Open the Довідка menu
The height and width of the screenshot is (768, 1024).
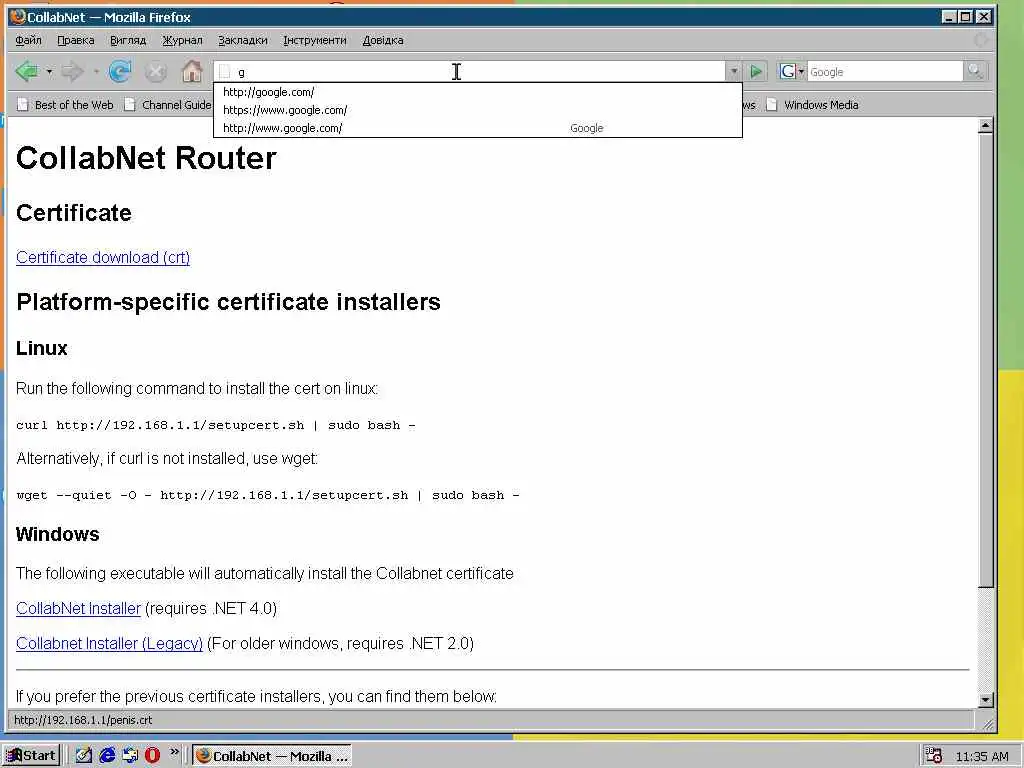tap(383, 40)
